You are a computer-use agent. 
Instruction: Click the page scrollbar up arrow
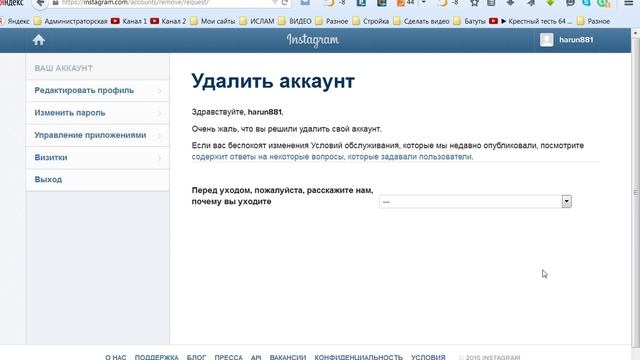tap(636, 33)
